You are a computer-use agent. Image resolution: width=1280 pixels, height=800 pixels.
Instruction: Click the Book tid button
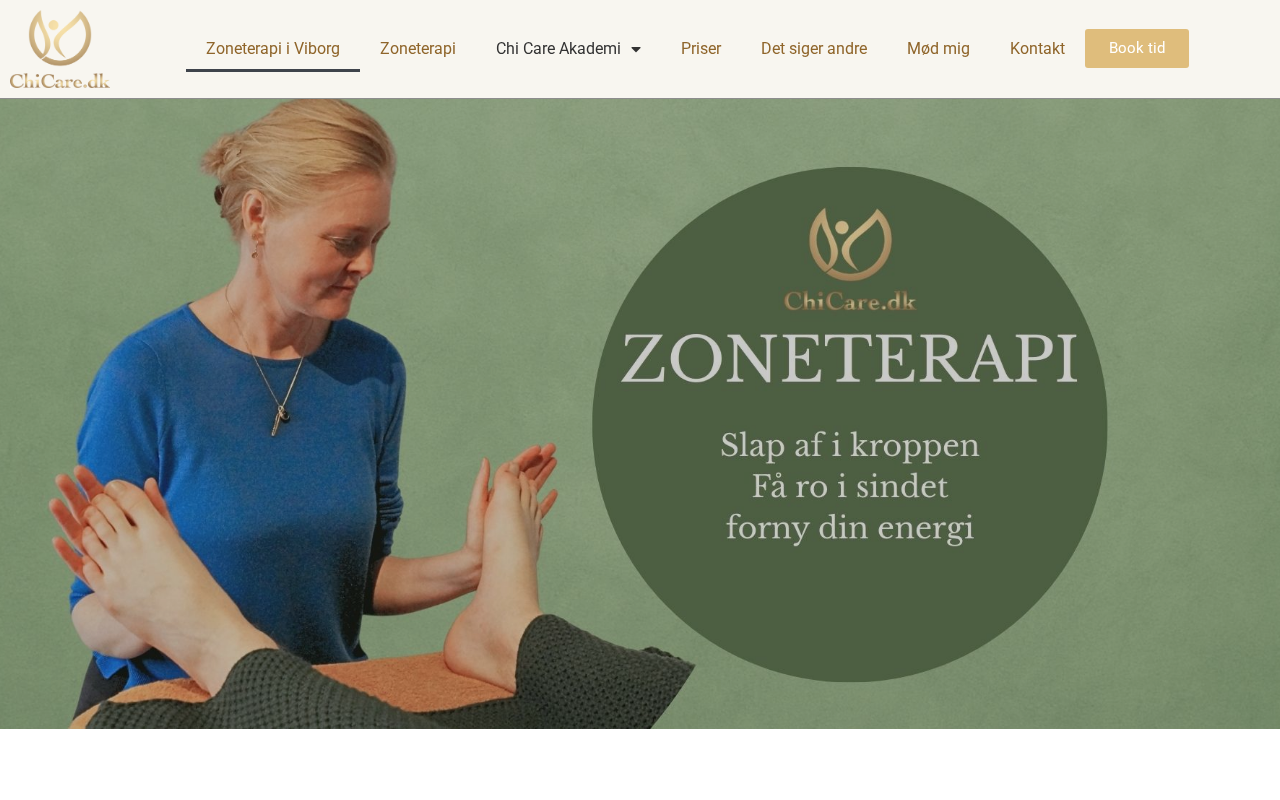coord(1137,48)
